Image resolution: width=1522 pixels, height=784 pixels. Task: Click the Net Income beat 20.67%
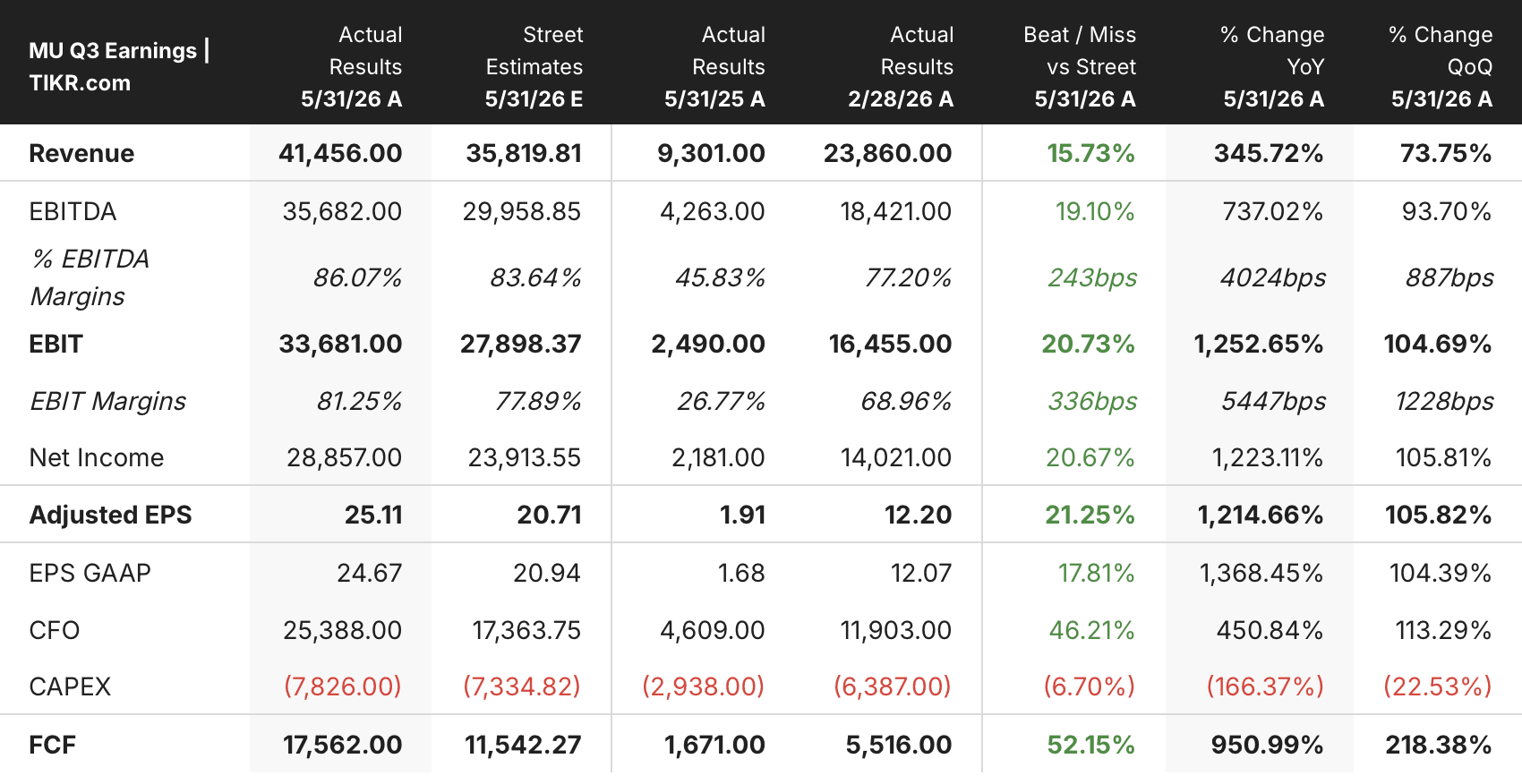click(1090, 457)
